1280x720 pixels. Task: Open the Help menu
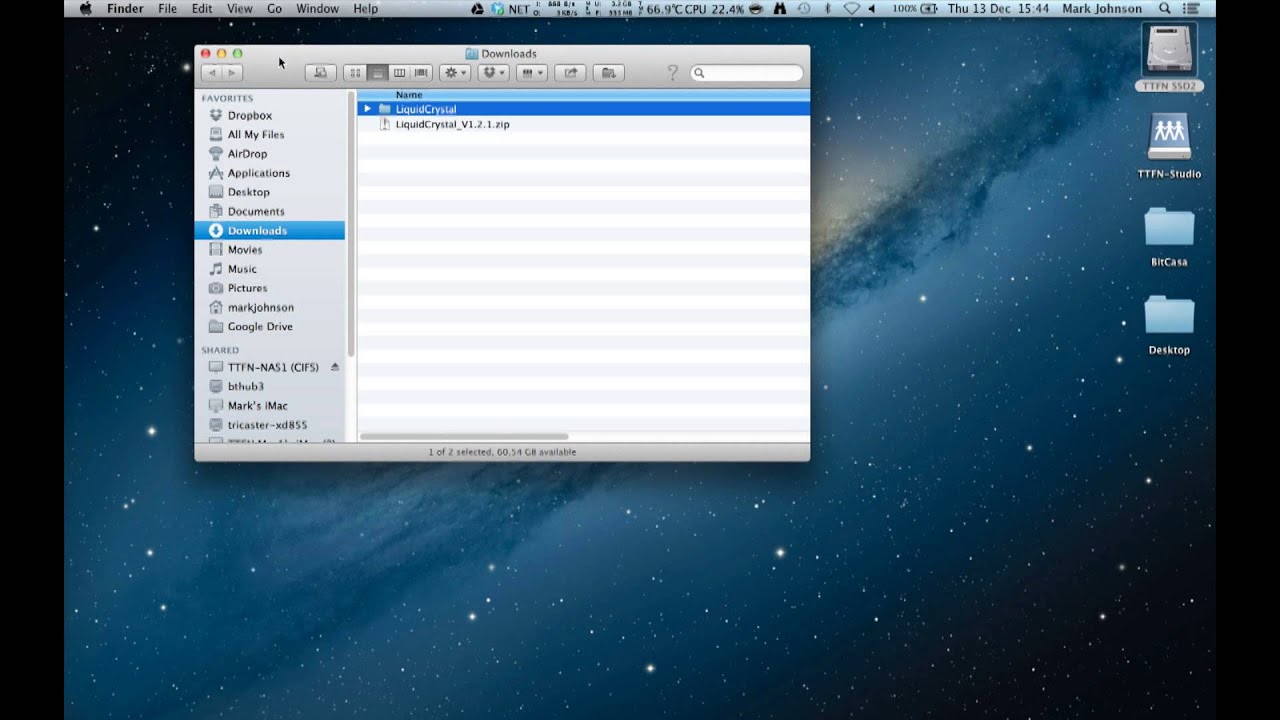click(x=366, y=9)
